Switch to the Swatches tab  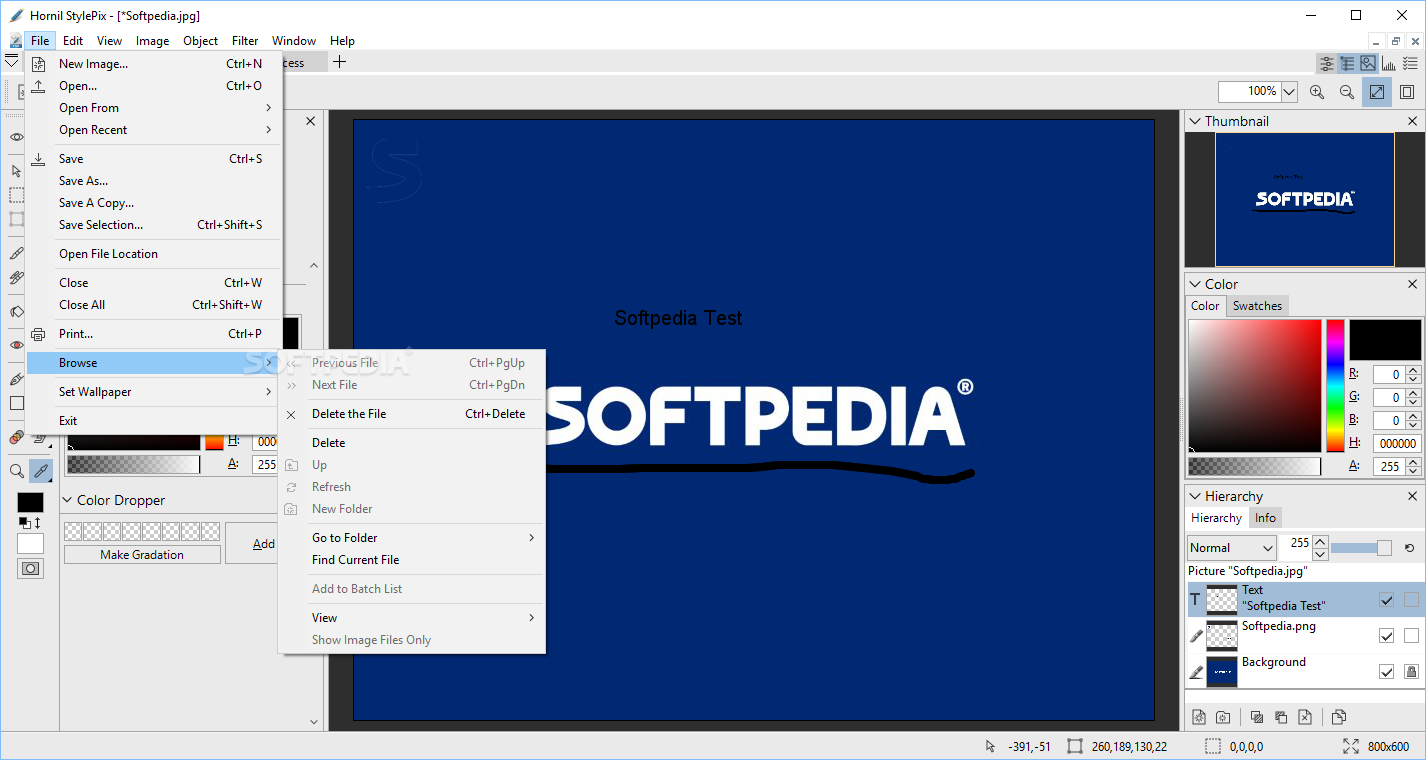tap(1257, 306)
